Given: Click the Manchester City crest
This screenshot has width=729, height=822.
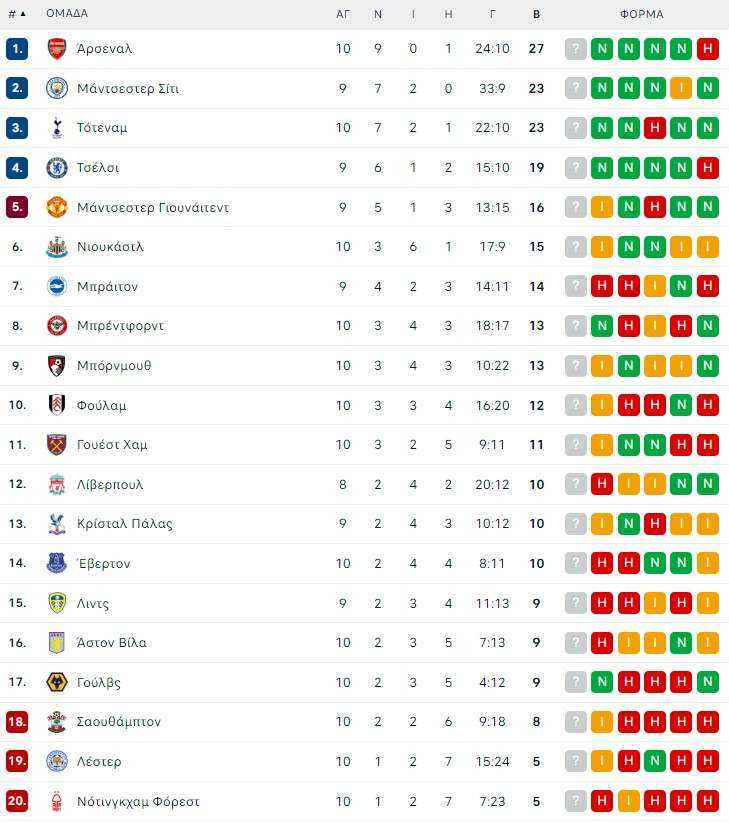Looking at the screenshot, I should click(x=57, y=88).
